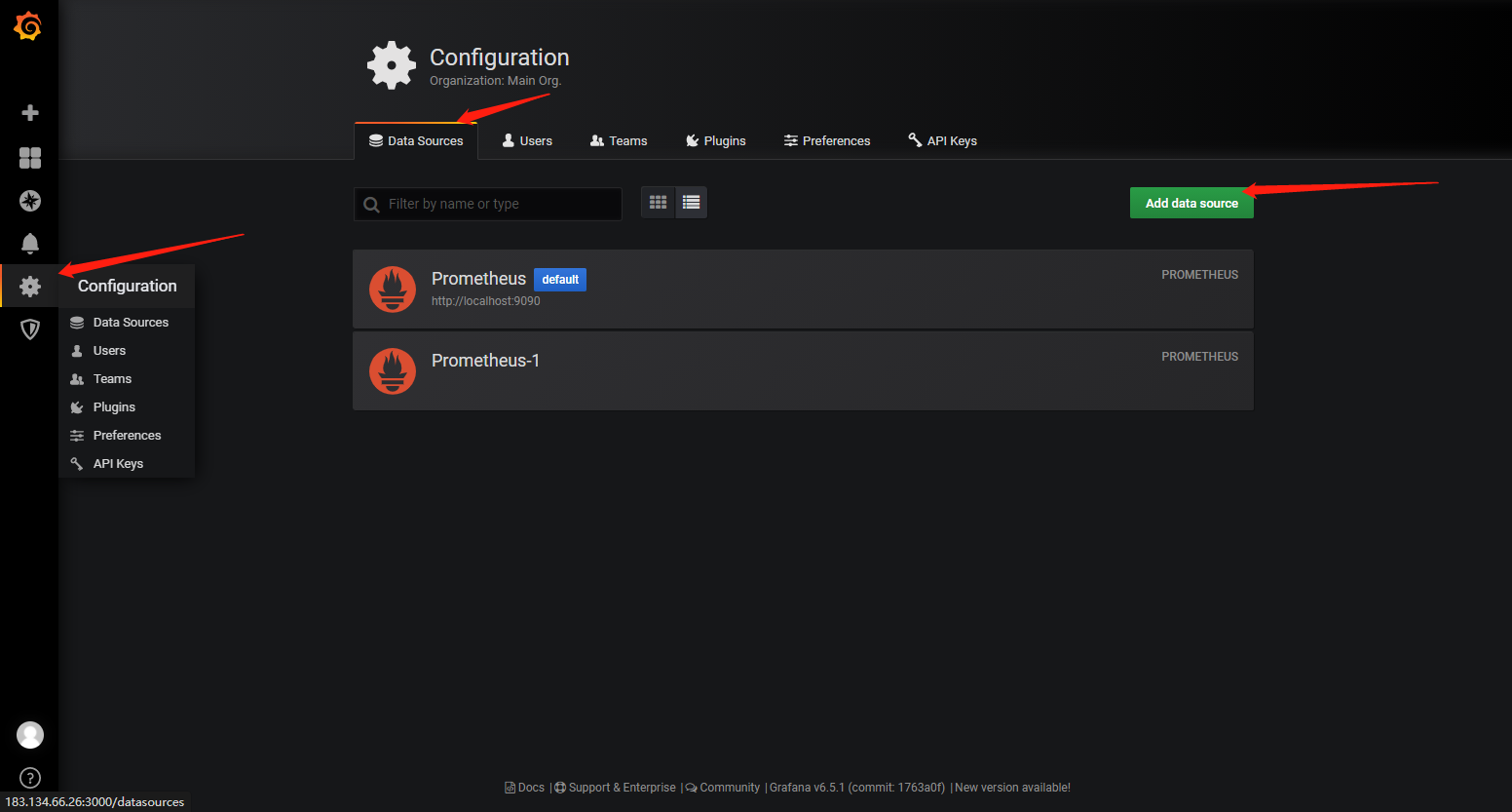The width and height of the screenshot is (1512, 812).
Task: Open the Community footer link
Action: (x=723, y=788)
